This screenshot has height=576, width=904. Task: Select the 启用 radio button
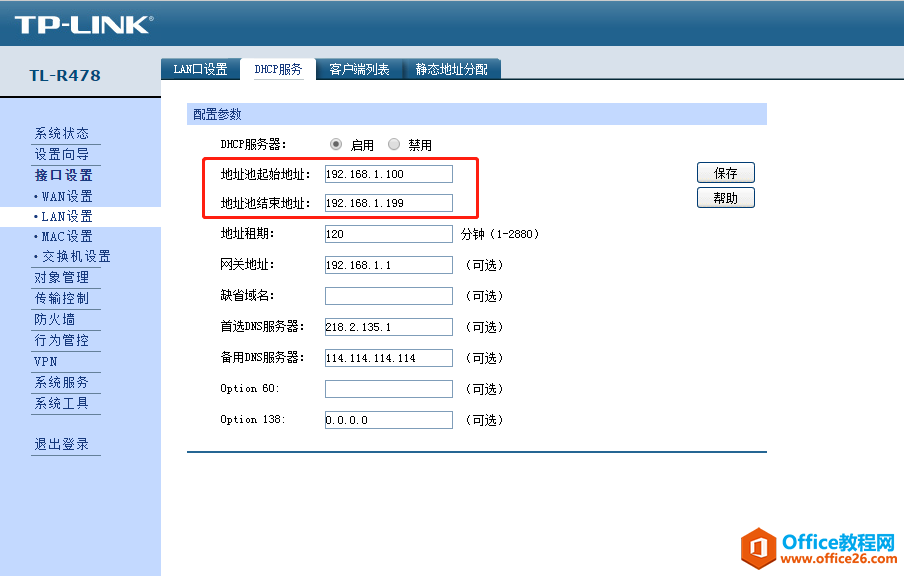pyautogui.click(x=336, y=144)
